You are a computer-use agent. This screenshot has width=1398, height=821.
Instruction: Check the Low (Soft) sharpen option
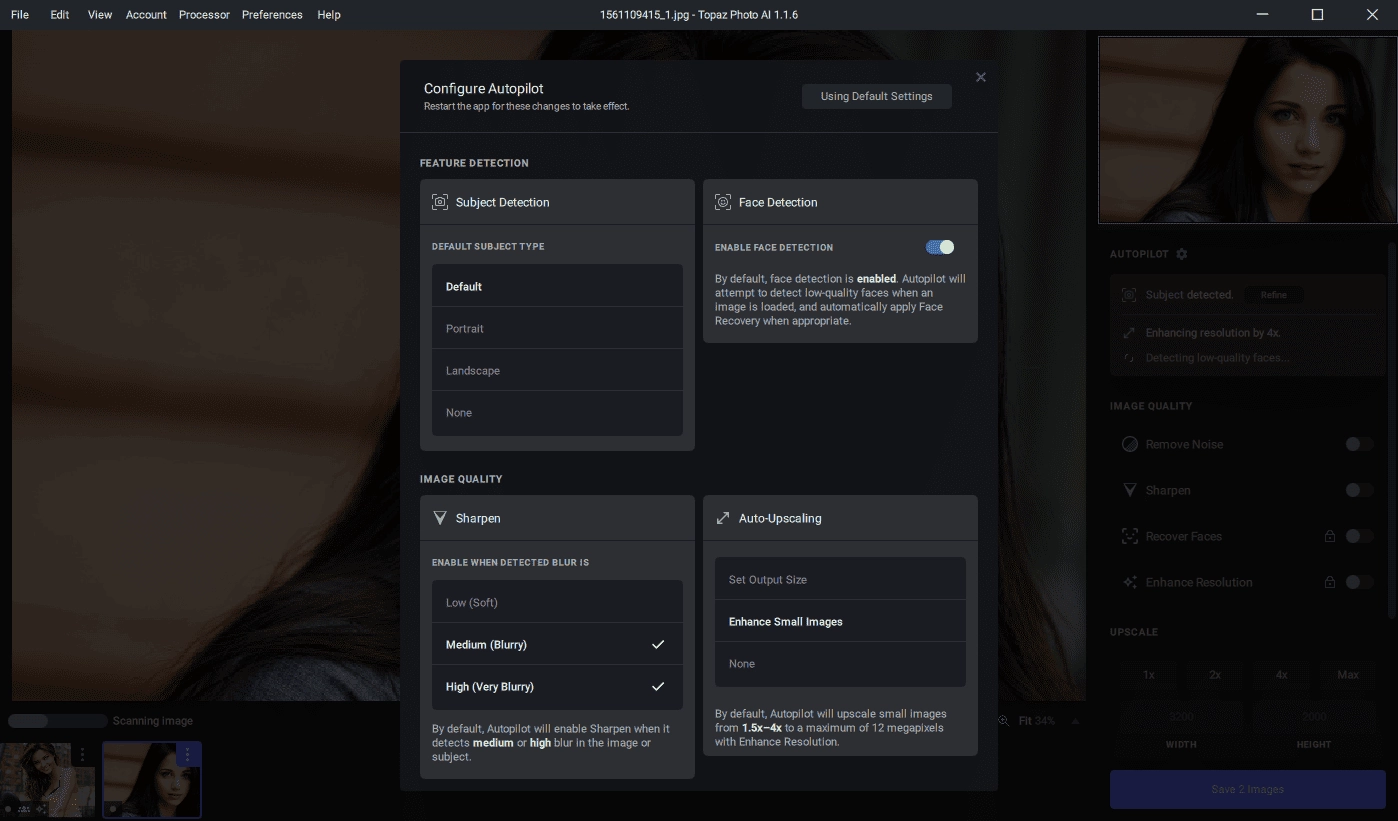557,602
